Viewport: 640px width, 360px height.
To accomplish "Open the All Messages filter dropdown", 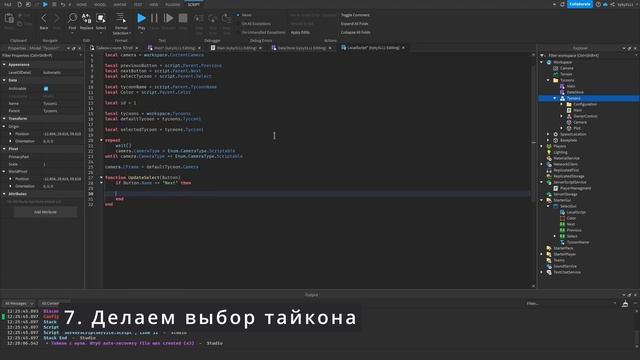I will point(18,303).
